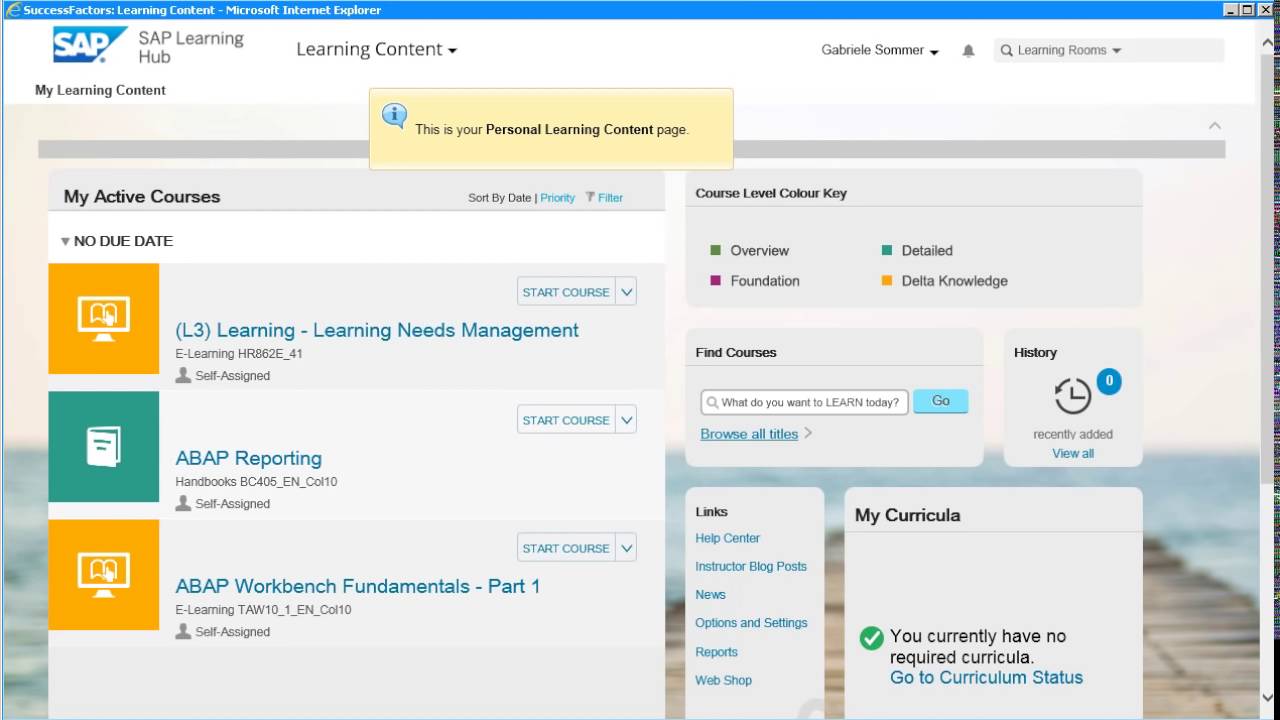Go to Curriculum Status

point(986,677)
